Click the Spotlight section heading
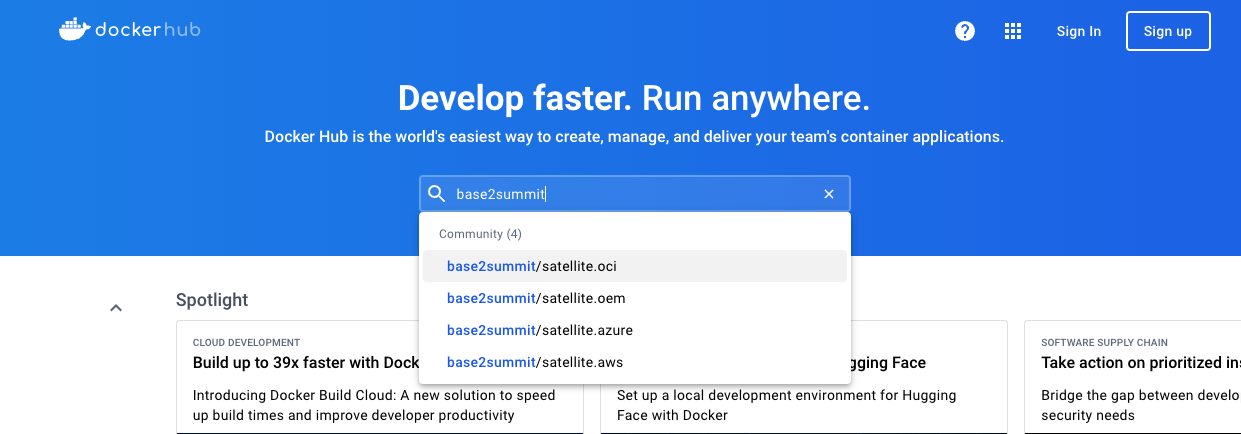 [212, 300]
